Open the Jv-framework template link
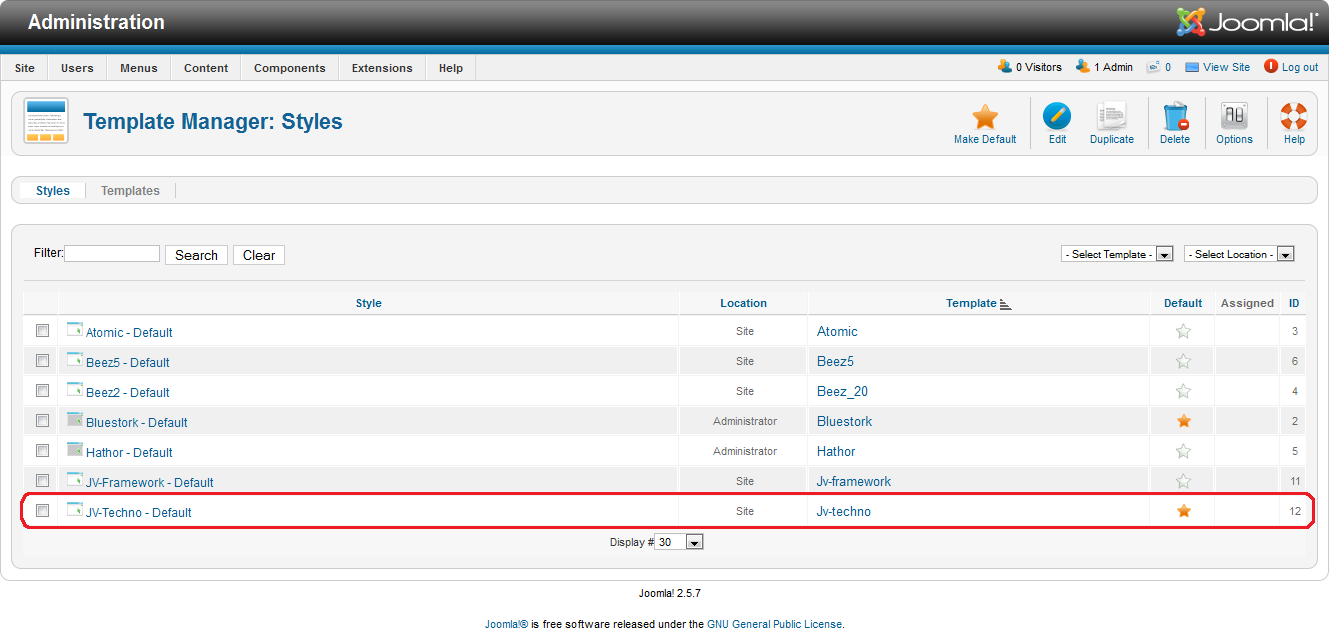 (854, 481)
